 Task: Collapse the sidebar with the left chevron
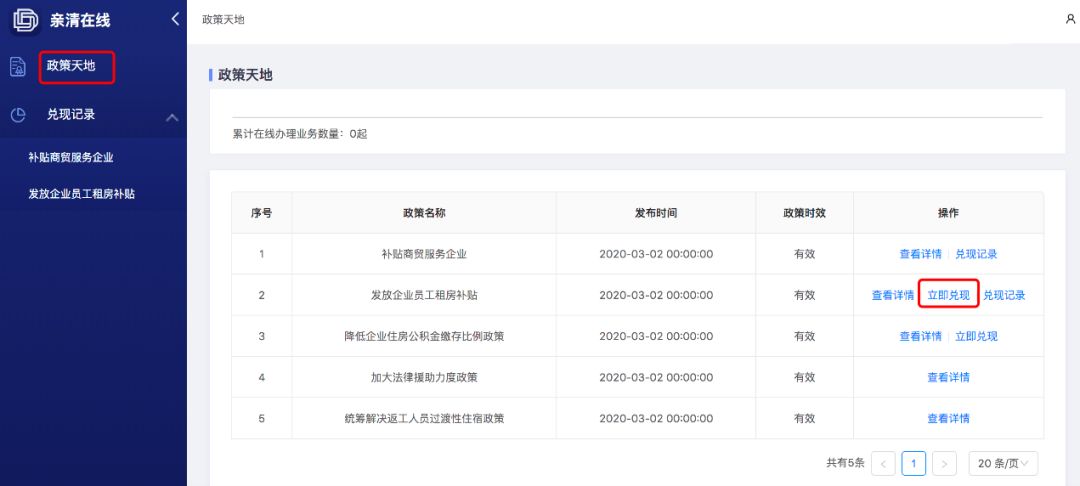click(x=175, y=19)
